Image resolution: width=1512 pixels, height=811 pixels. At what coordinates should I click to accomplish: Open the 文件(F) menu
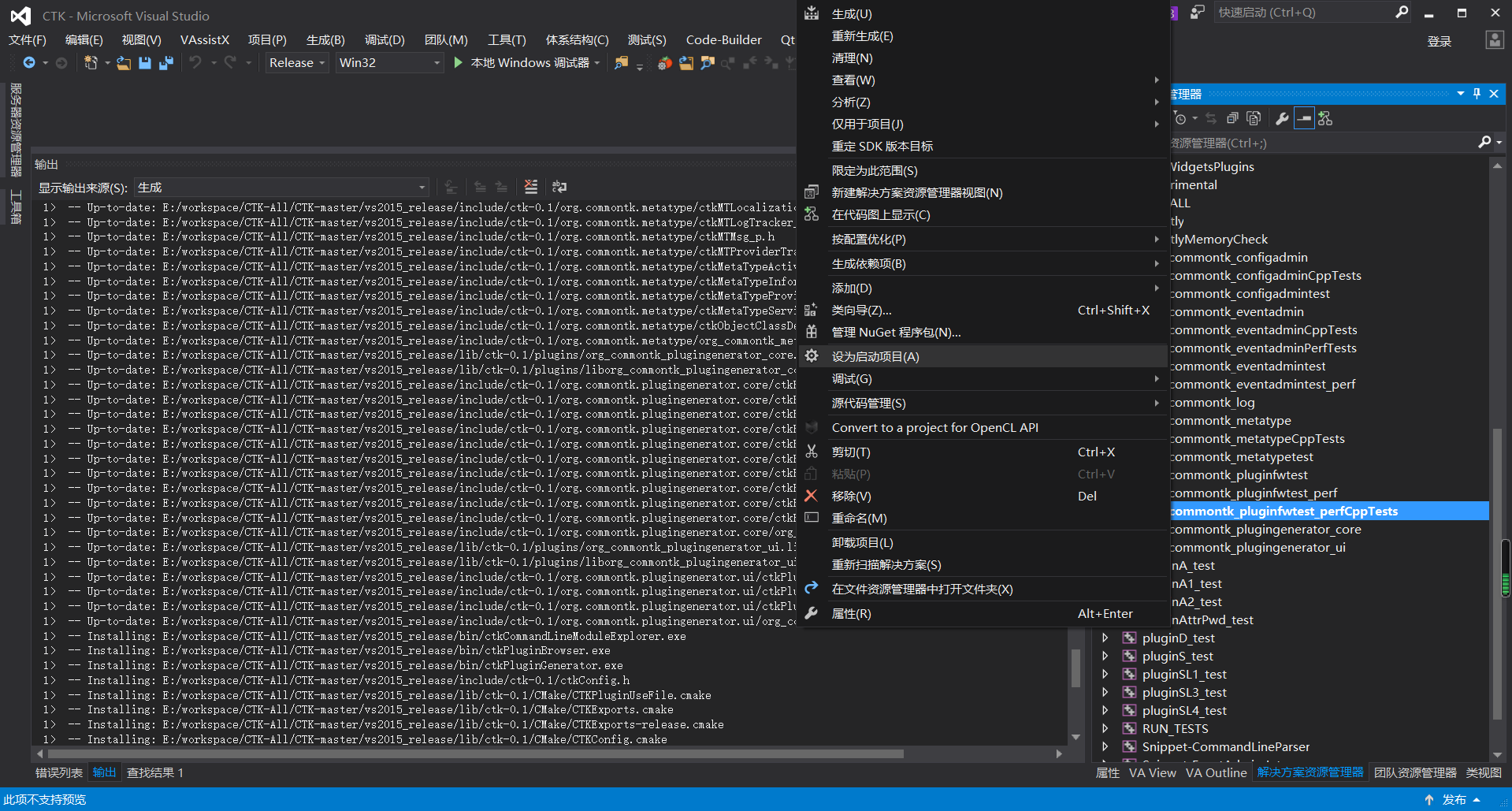click(28, 39)
